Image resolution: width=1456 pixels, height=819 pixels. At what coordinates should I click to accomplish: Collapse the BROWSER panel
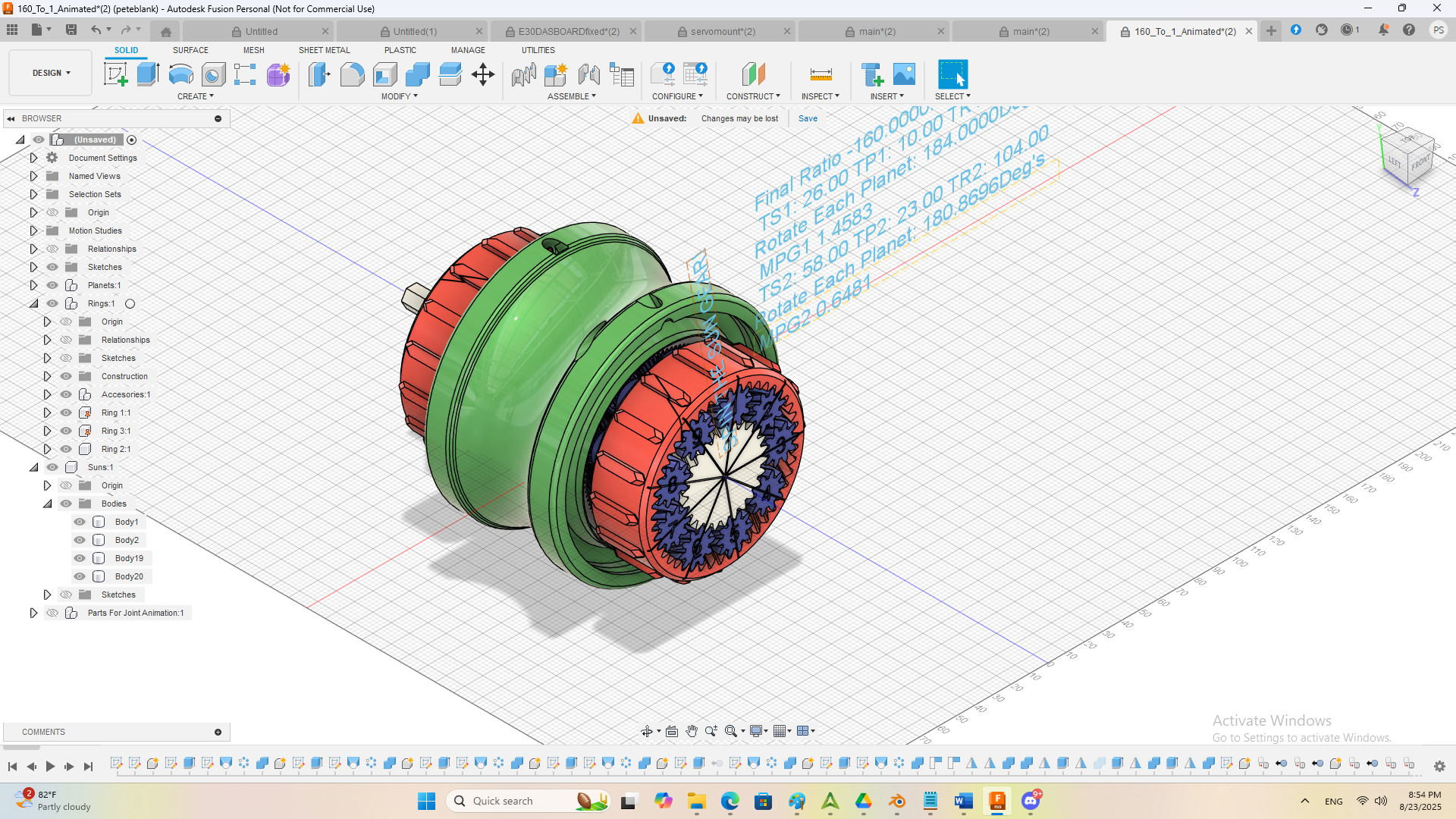[x=11, y=118]
